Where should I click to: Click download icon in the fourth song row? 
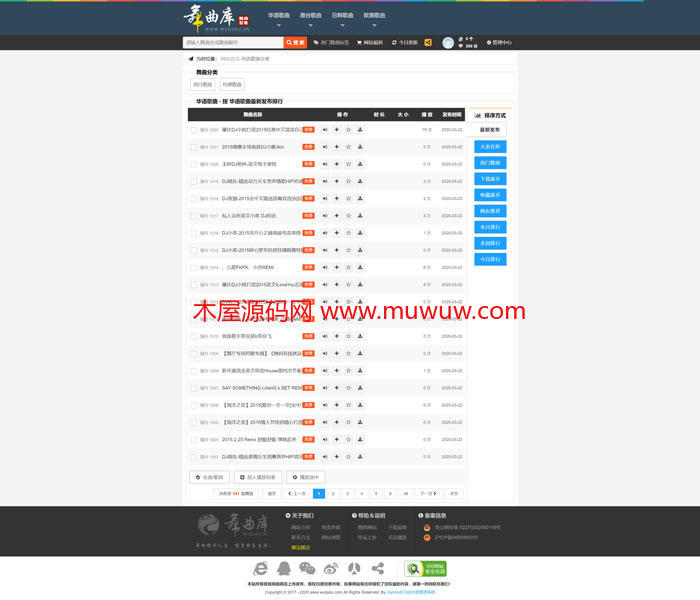point(361,181)
